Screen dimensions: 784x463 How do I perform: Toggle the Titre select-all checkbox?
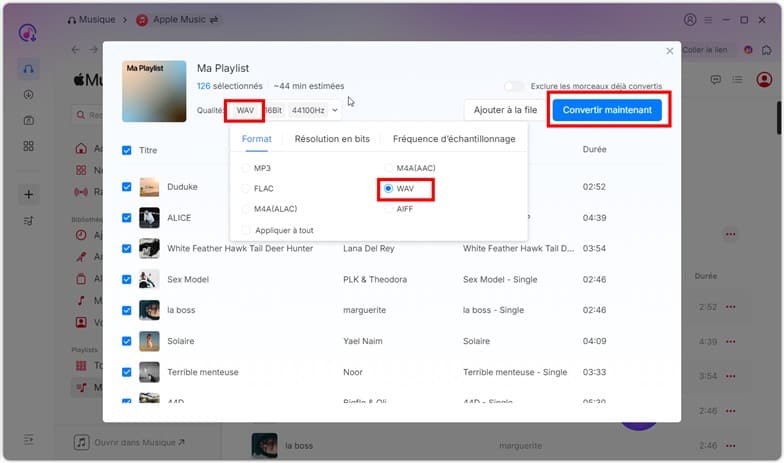click(x=126, y=150)
